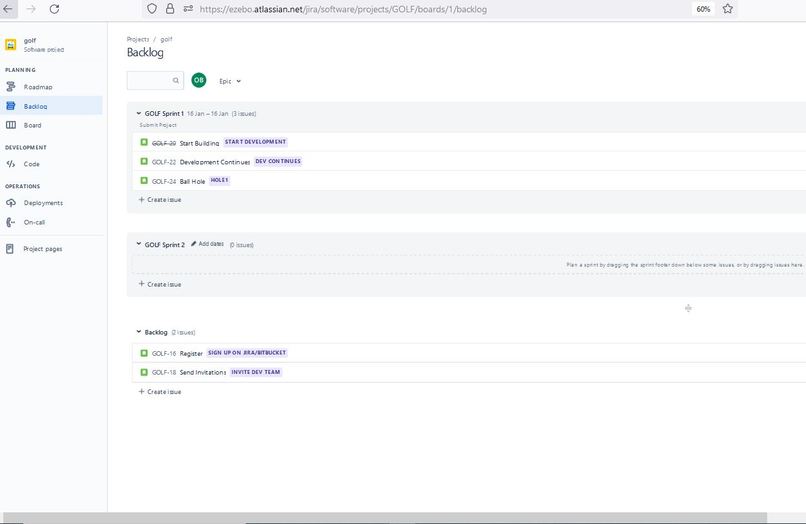
Task: Click the GOLF-24 issue key
Action: (x=163, y=181)
